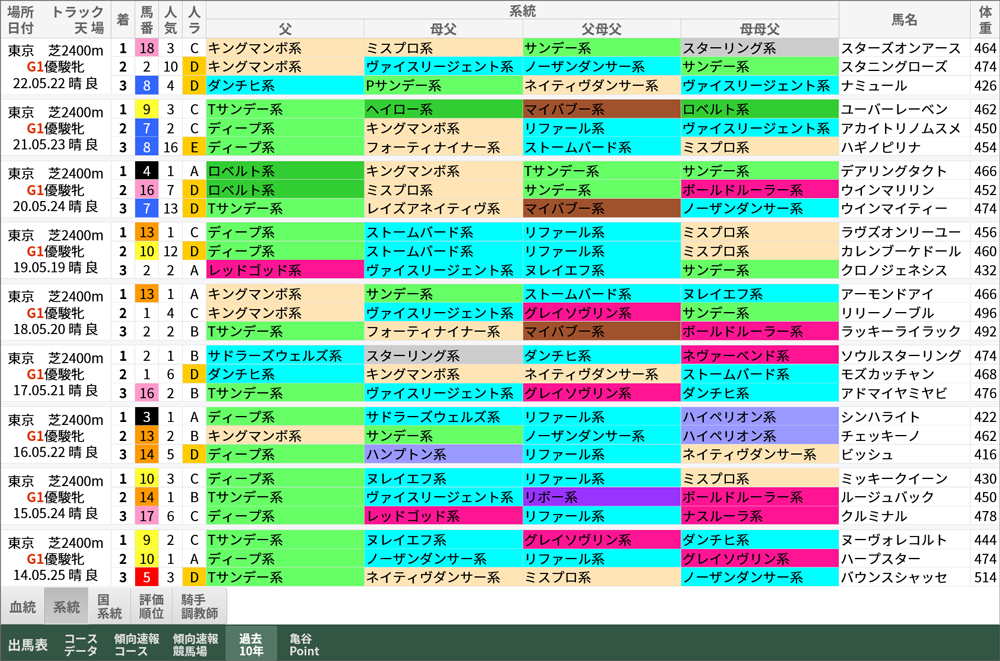Screen dimensions: 1000x661
Task: Click horse name ハギノピリナ
Action: (x=881, y=147)
